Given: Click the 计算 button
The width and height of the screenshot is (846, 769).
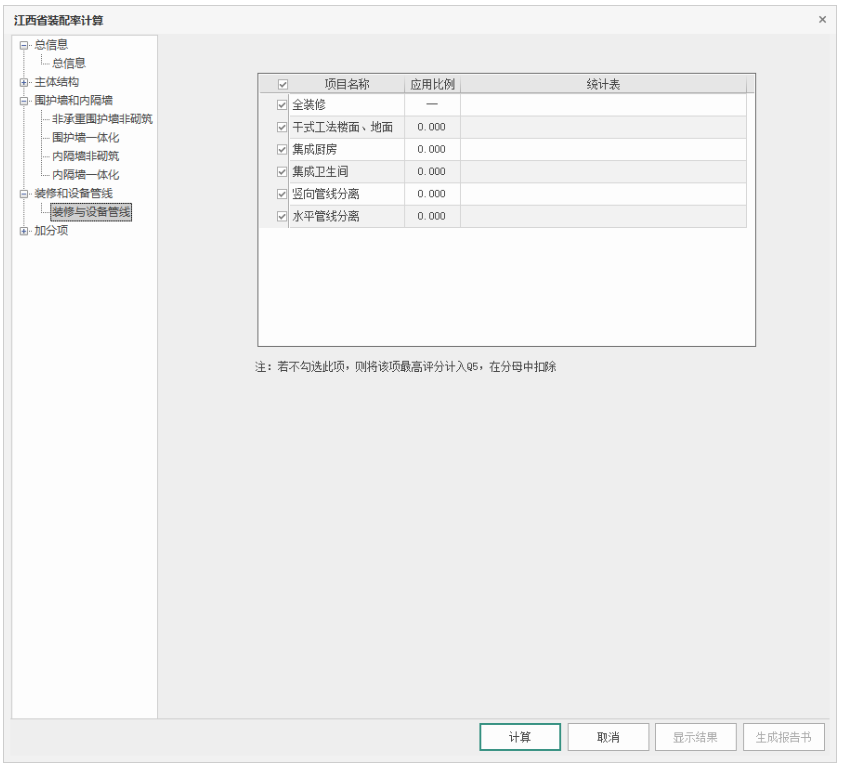Looking at the screenshot, I should [520, 737].
